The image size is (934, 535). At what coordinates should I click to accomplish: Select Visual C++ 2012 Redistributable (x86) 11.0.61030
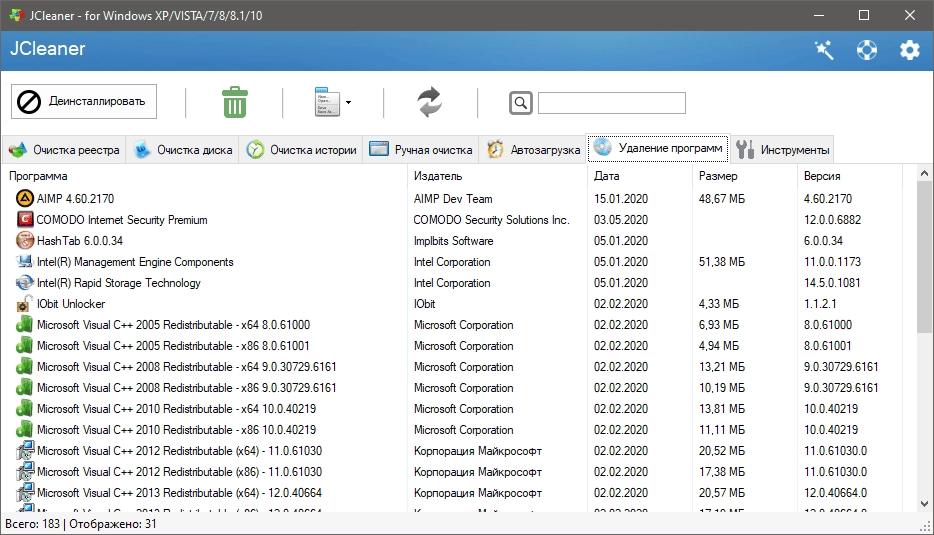179,472
